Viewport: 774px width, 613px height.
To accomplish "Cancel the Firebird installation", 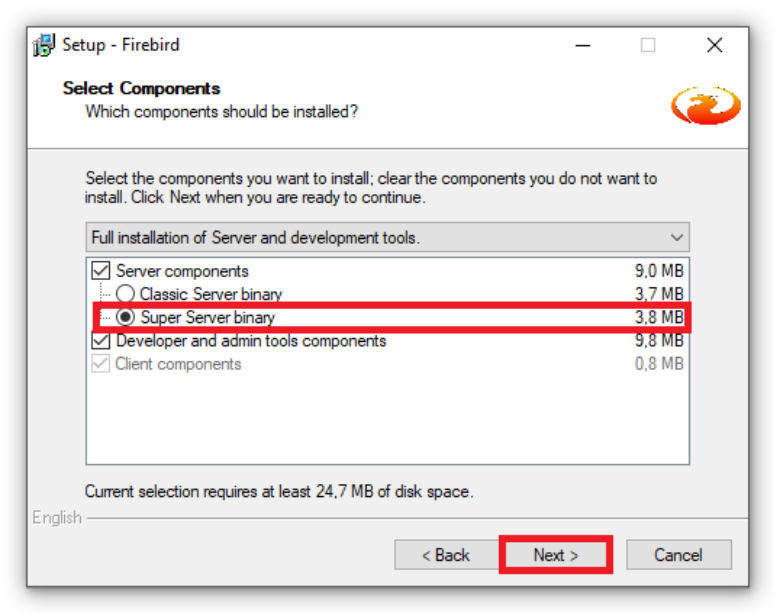I will click(678, 555).
